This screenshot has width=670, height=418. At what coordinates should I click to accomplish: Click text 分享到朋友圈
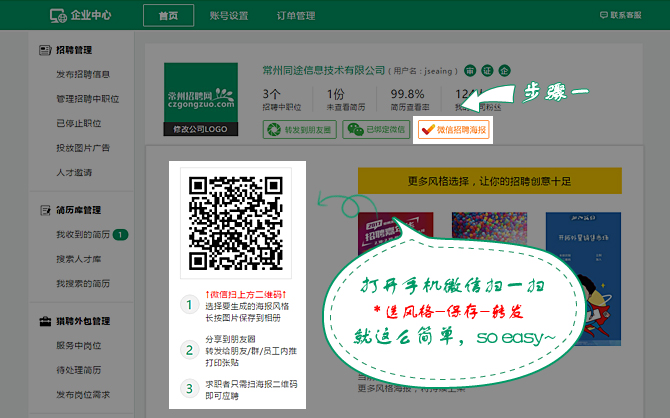click(x=230, y=339)
